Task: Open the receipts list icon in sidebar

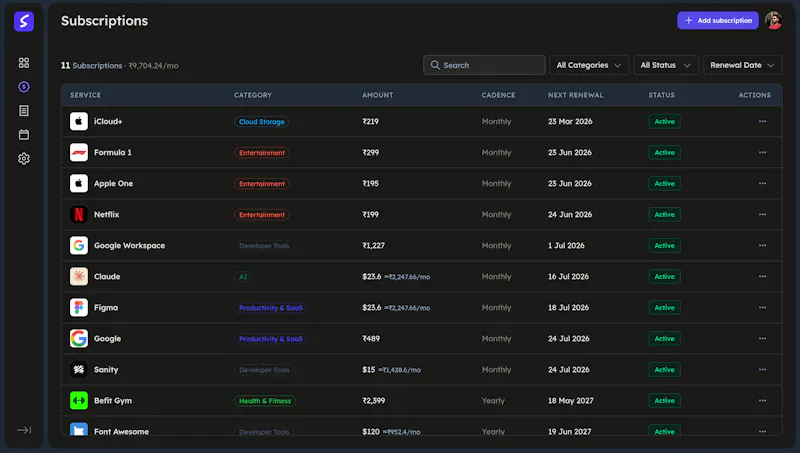Action: [23, 111]
